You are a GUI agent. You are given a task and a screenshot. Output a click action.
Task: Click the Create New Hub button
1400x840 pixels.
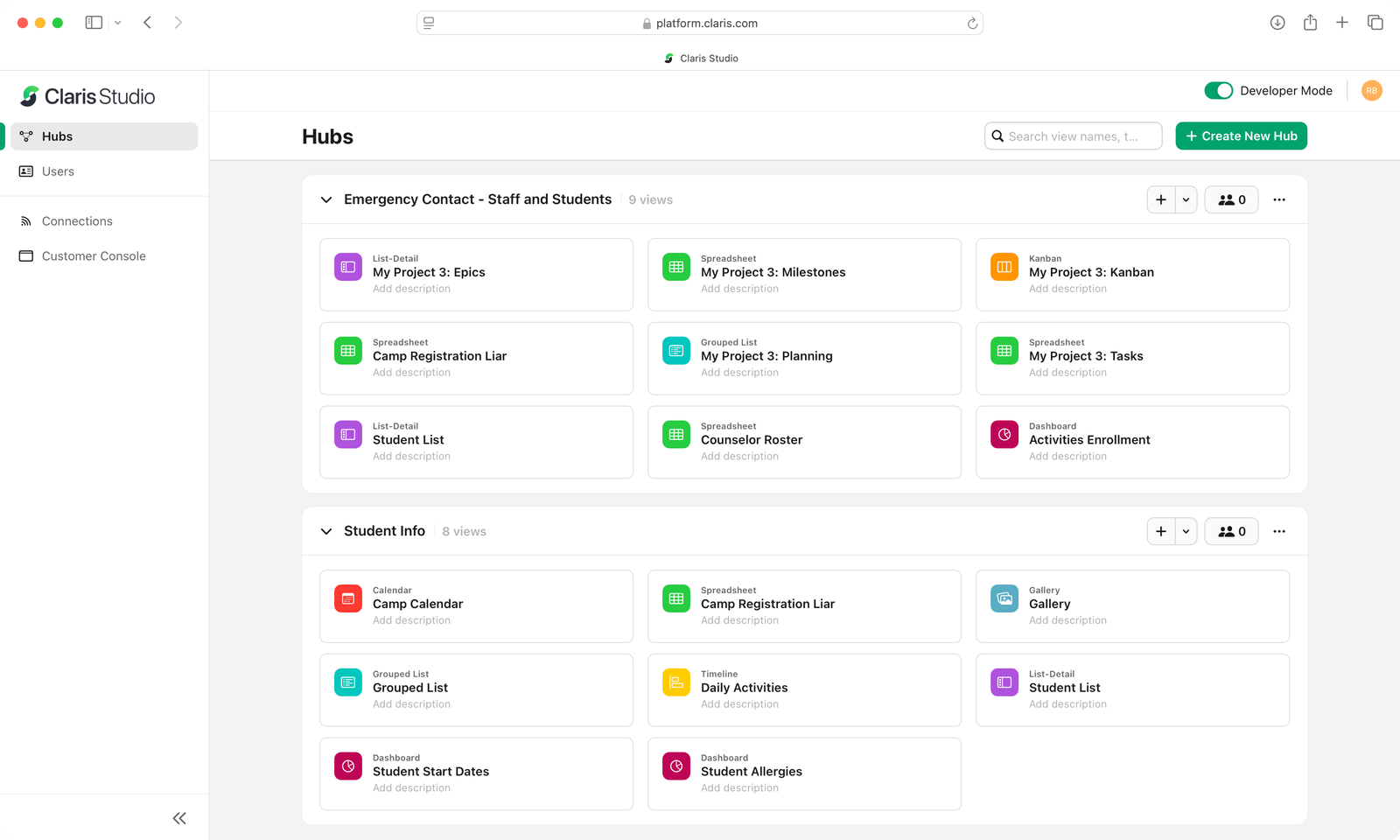1241,136
